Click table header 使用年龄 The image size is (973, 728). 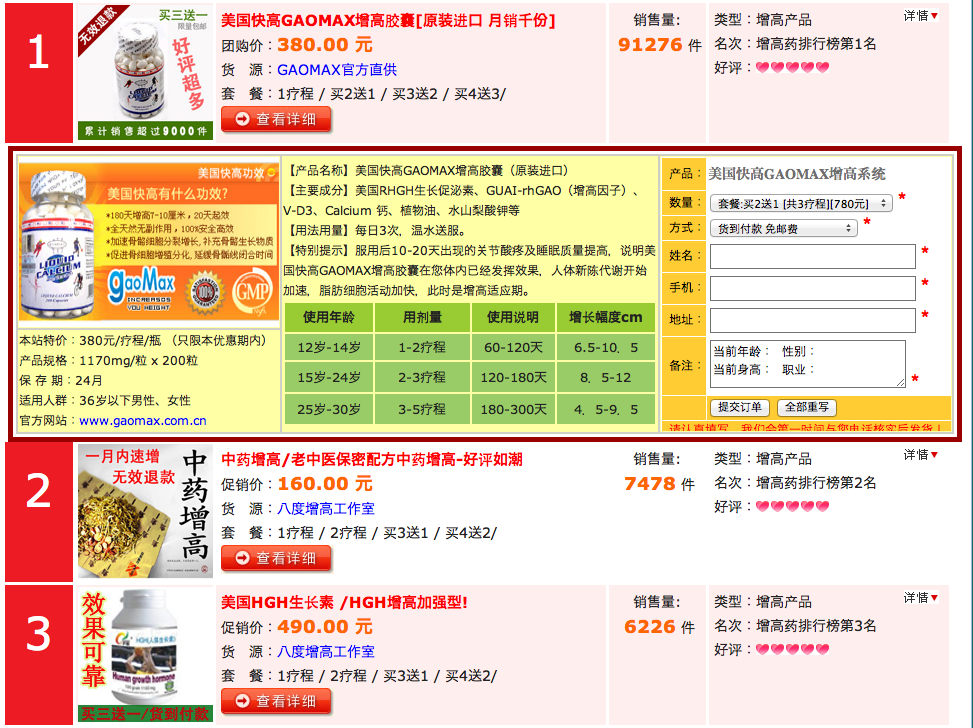point(329,317)
